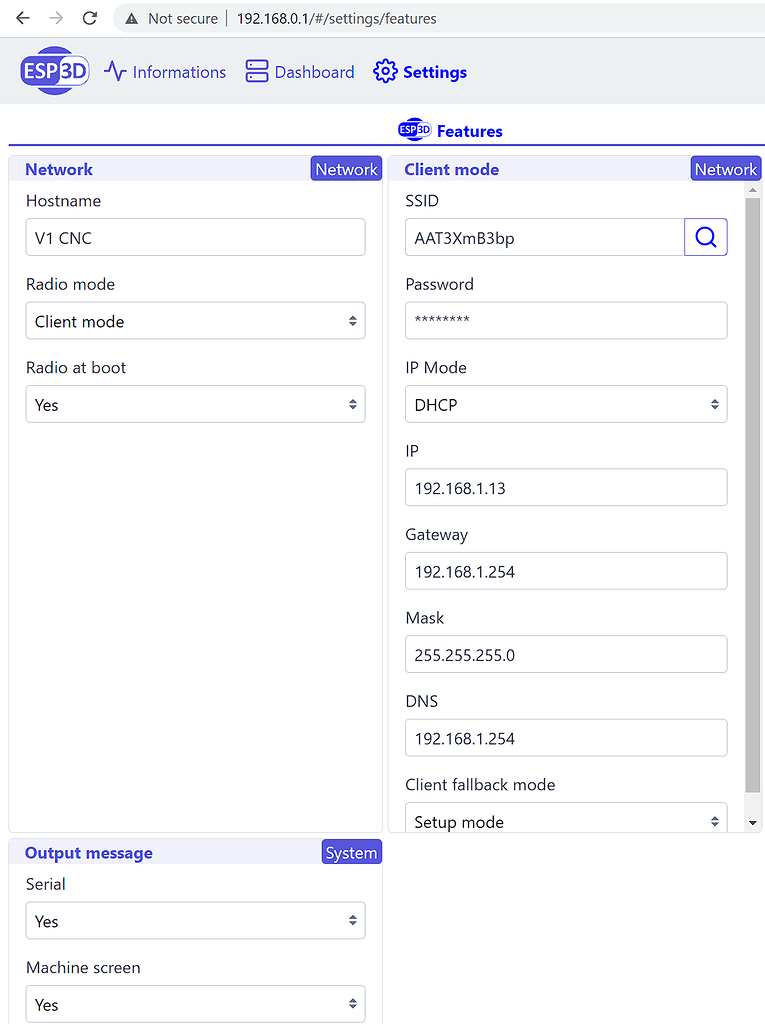Click the browser back arrow
765x1024 pixels.
[x=22, y=17]
